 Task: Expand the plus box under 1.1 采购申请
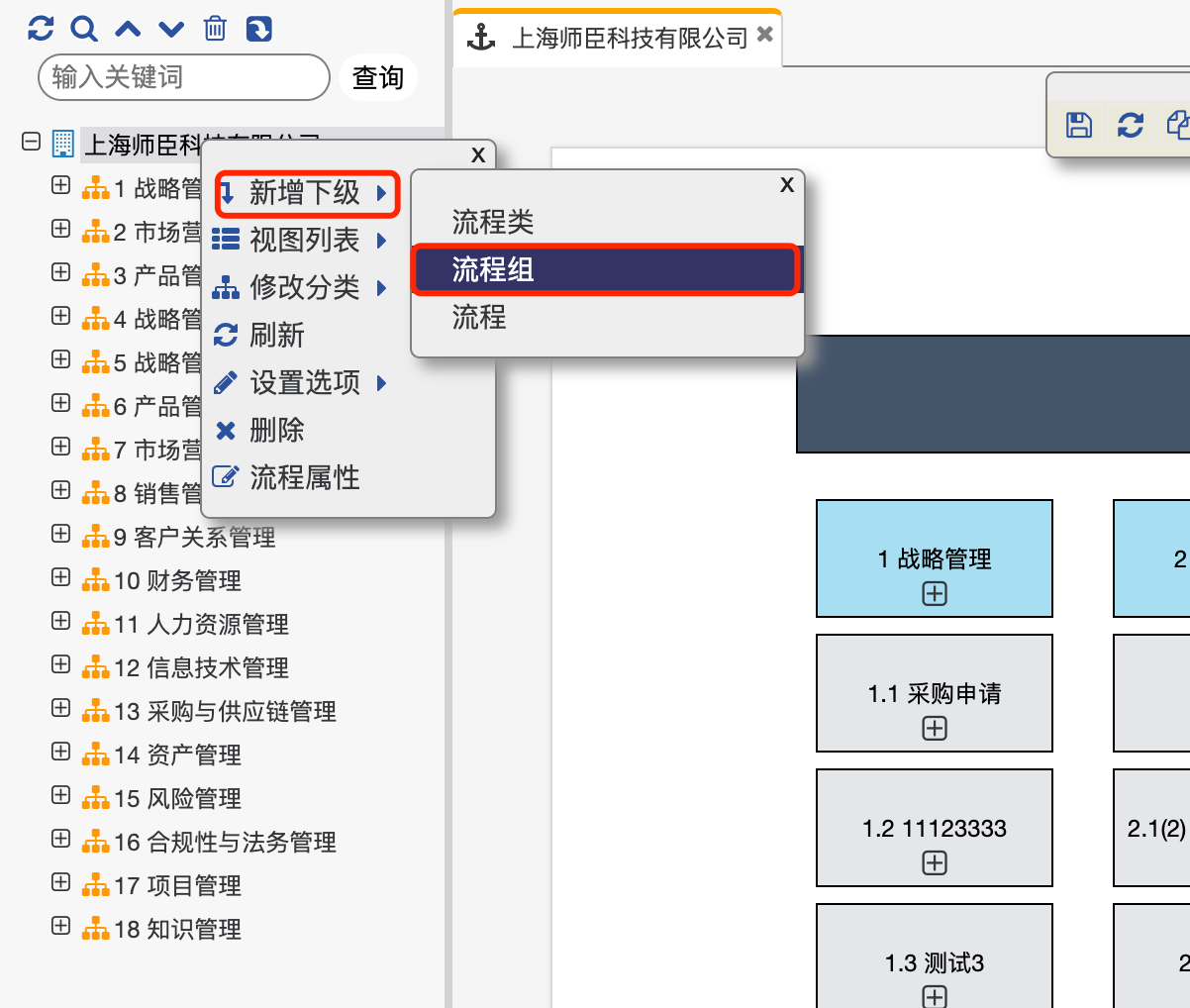935,729
